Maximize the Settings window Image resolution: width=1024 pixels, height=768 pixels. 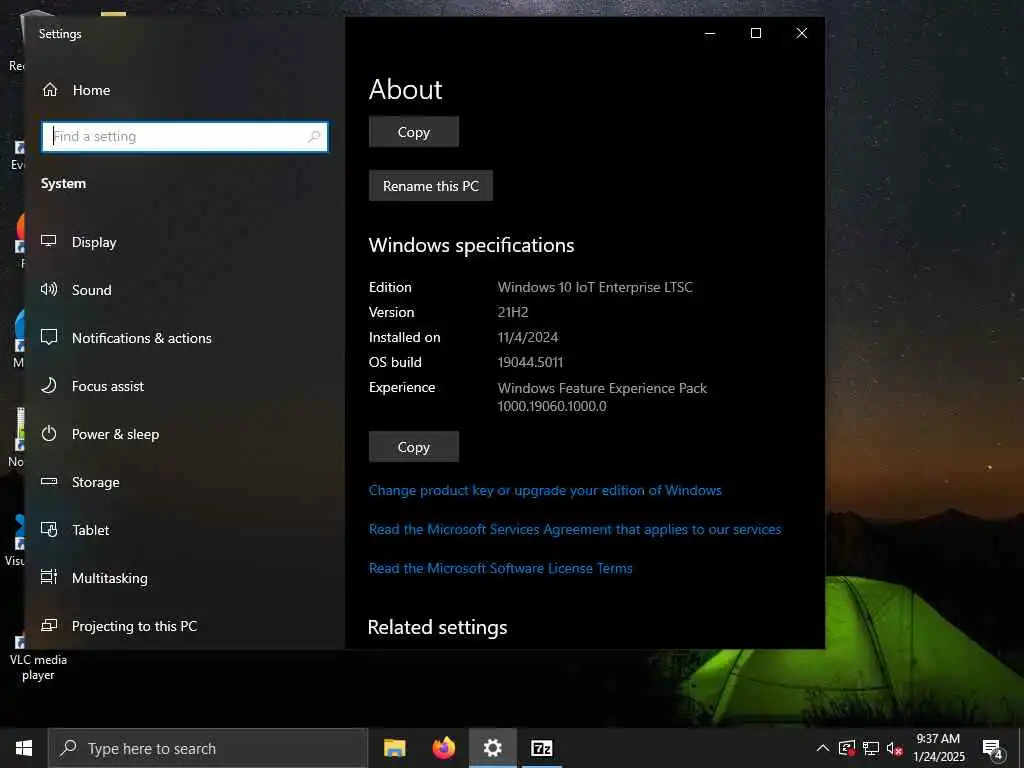click(x=756, y=33)
